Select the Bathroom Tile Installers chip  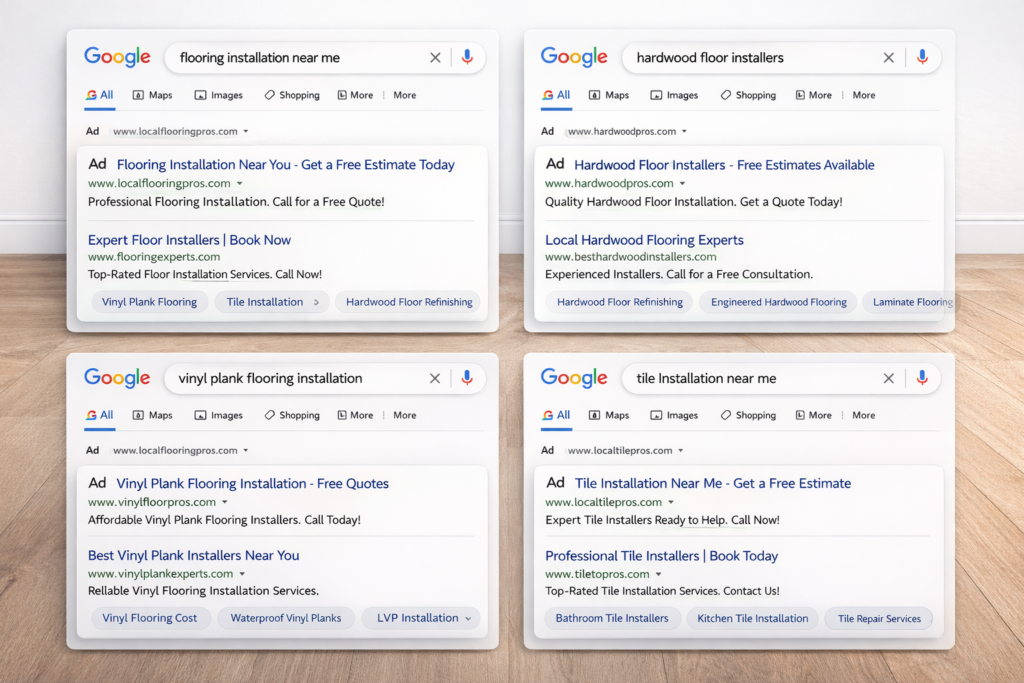point(612,618)
